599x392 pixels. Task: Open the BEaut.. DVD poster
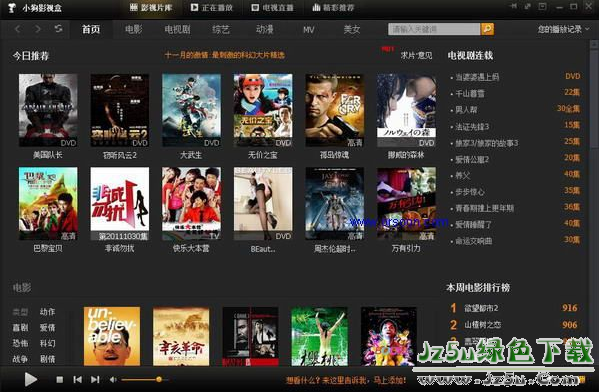[x=263, y=203]
